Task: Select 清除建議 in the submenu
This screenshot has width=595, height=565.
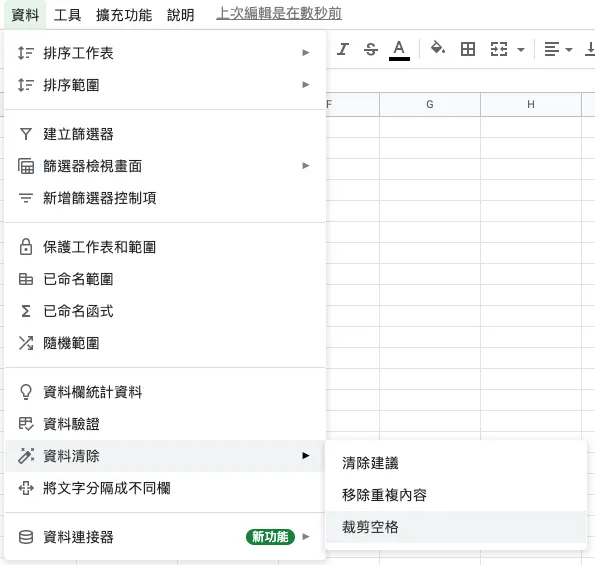Action: (456, 463)
